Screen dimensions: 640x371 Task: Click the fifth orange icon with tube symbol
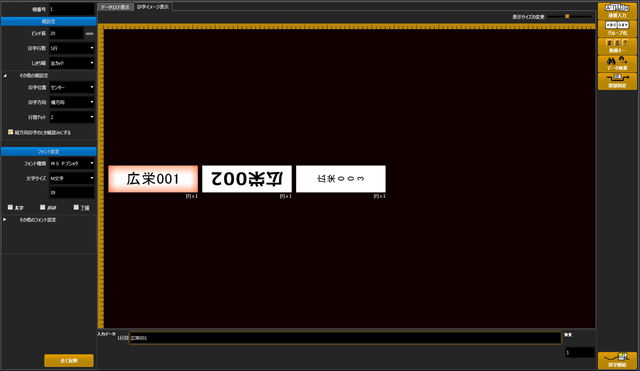pos(617,81)
